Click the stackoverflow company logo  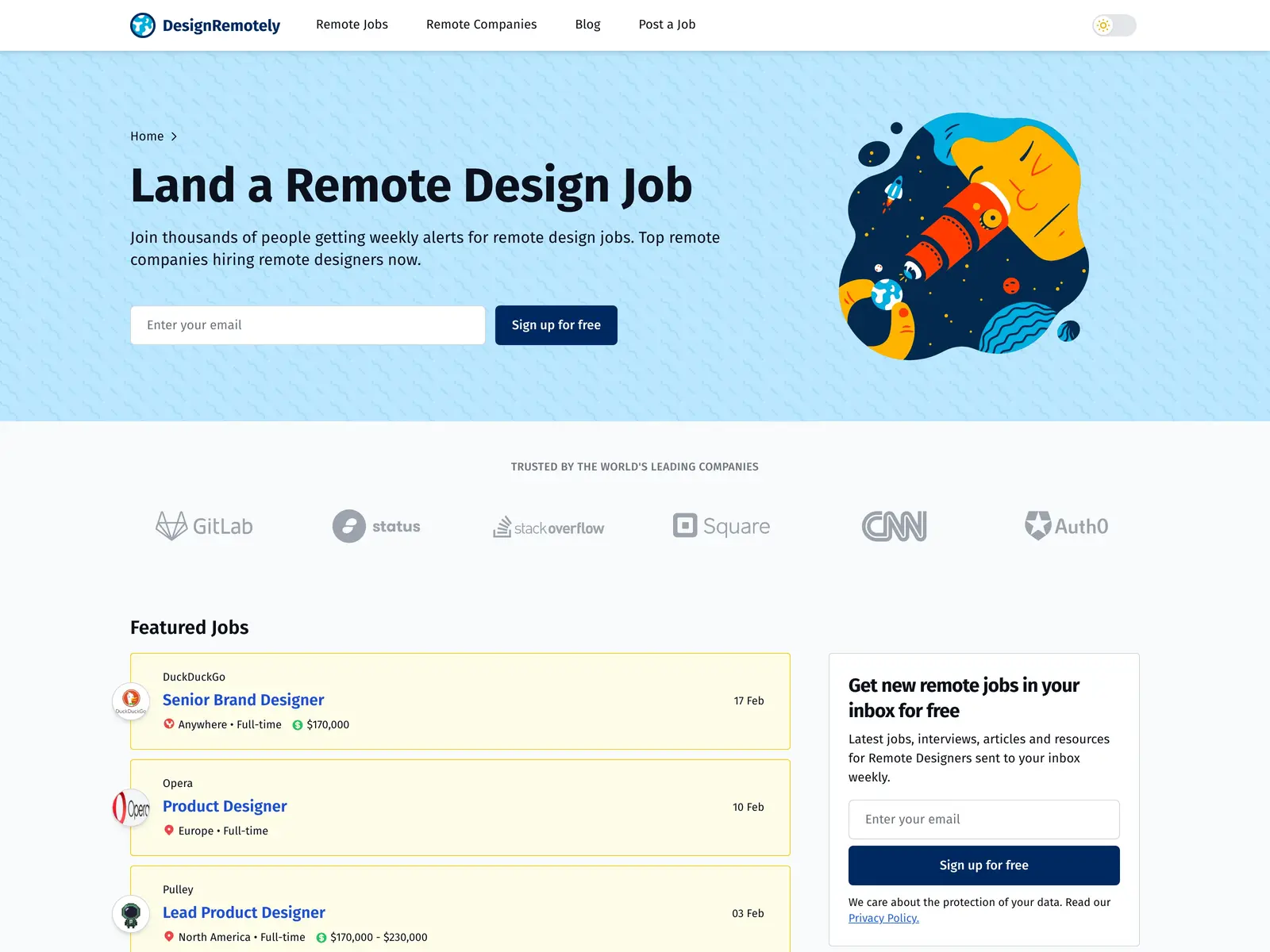click(x=548, y=527)
